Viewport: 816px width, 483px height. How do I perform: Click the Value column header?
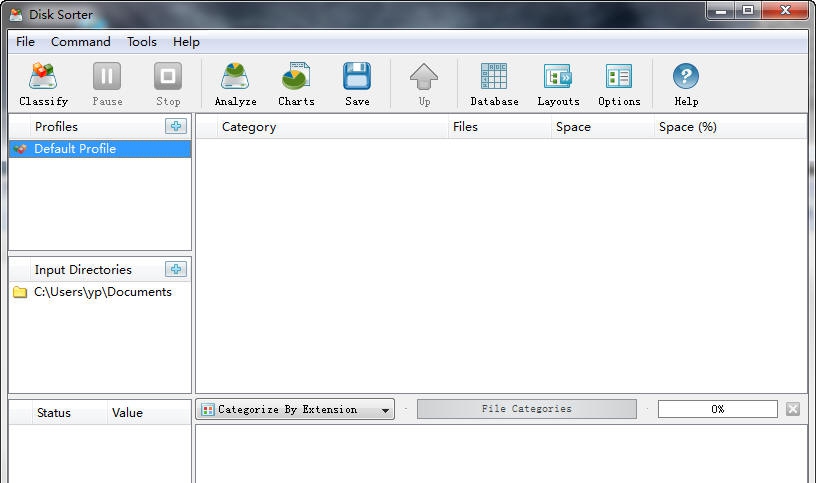tap(149, 413)
